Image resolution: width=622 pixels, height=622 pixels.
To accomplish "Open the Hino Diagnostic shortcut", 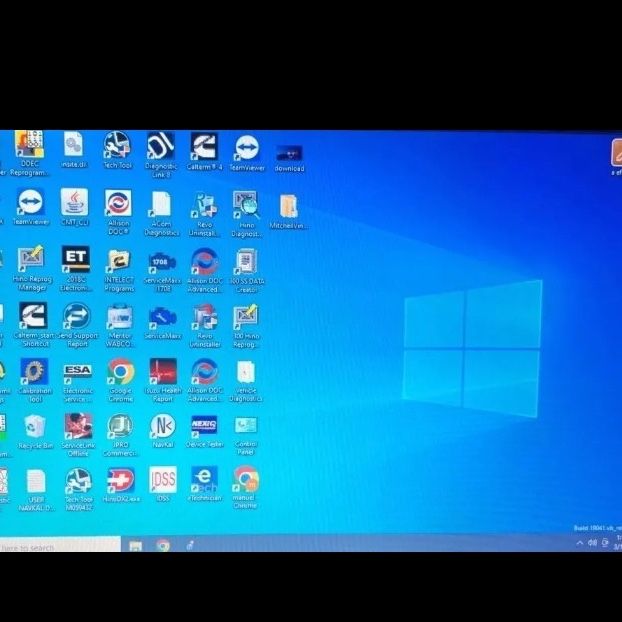I will click(246, 214).
